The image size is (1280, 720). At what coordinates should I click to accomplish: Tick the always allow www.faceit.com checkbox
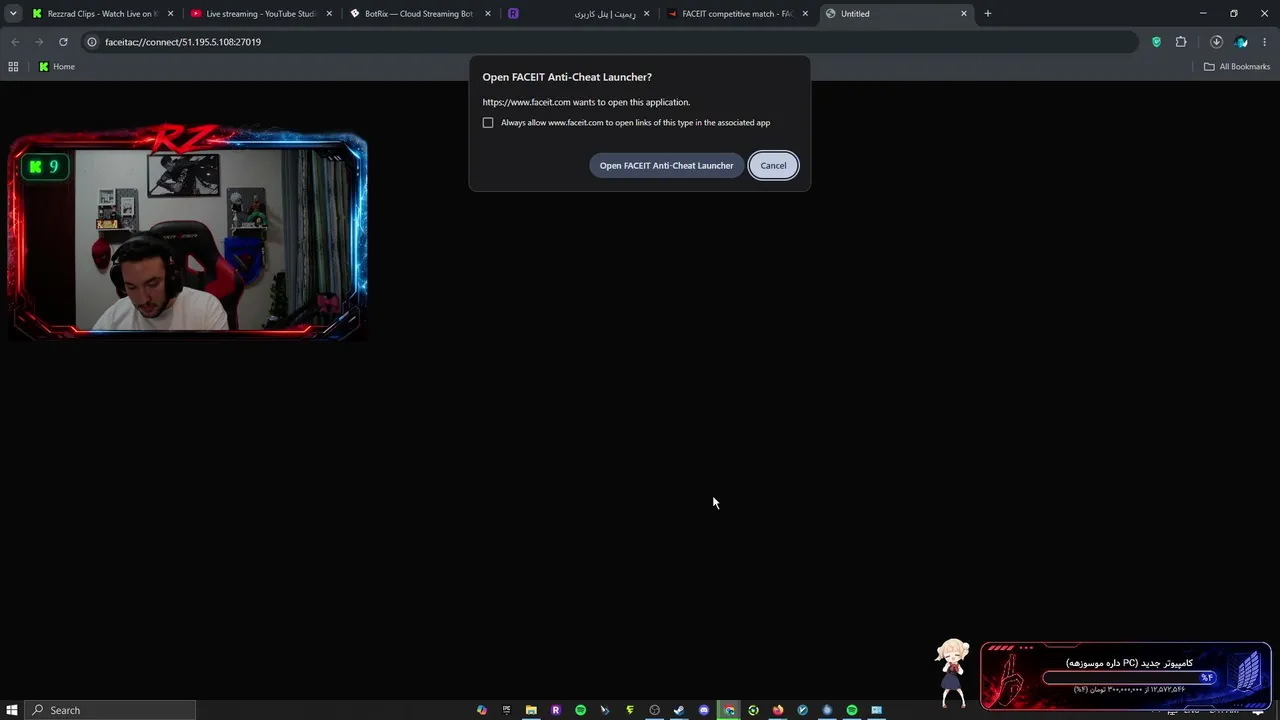coord(488,123)
